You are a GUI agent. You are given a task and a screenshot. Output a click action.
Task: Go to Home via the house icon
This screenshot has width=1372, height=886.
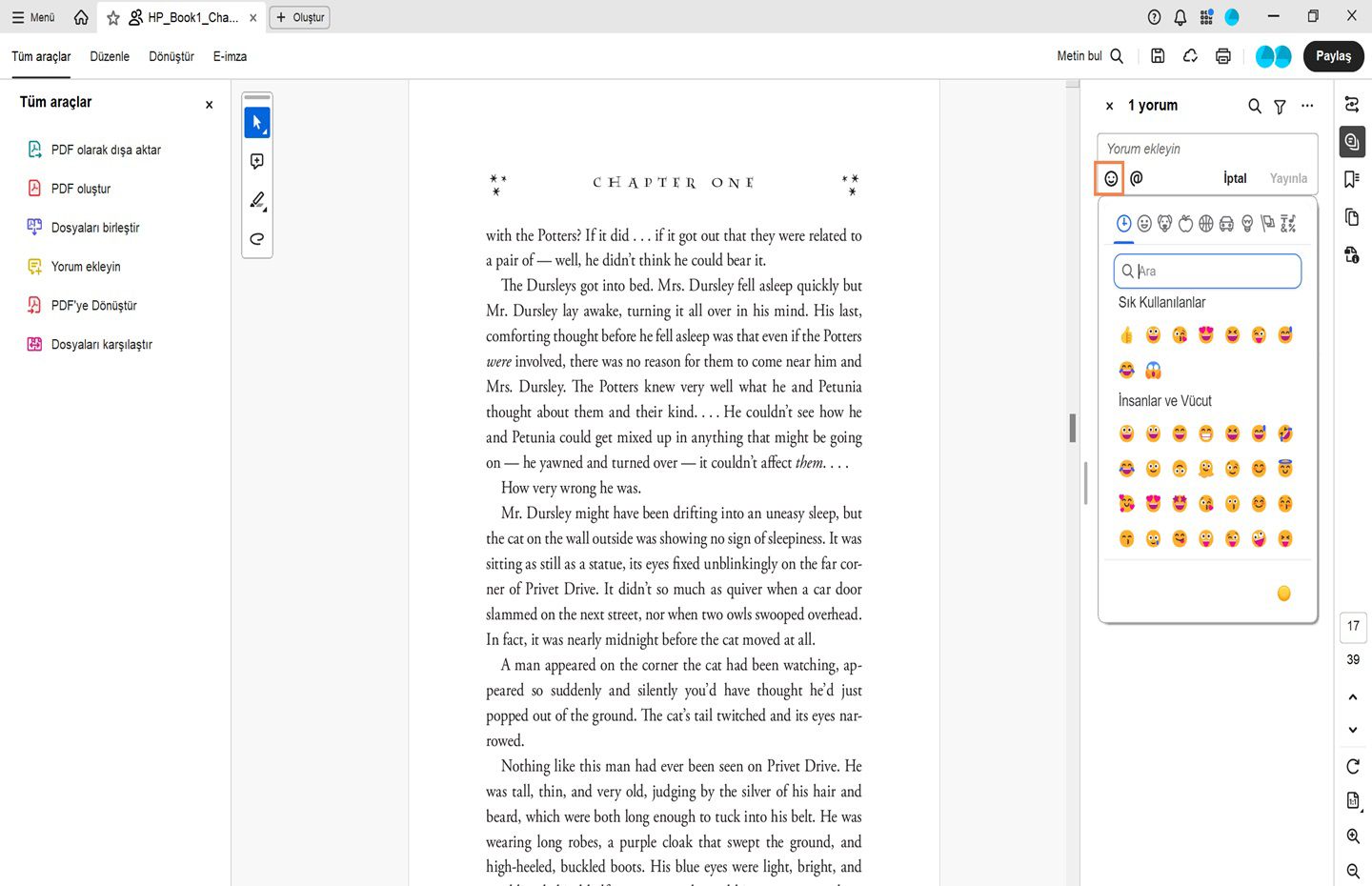coord(81,17)
